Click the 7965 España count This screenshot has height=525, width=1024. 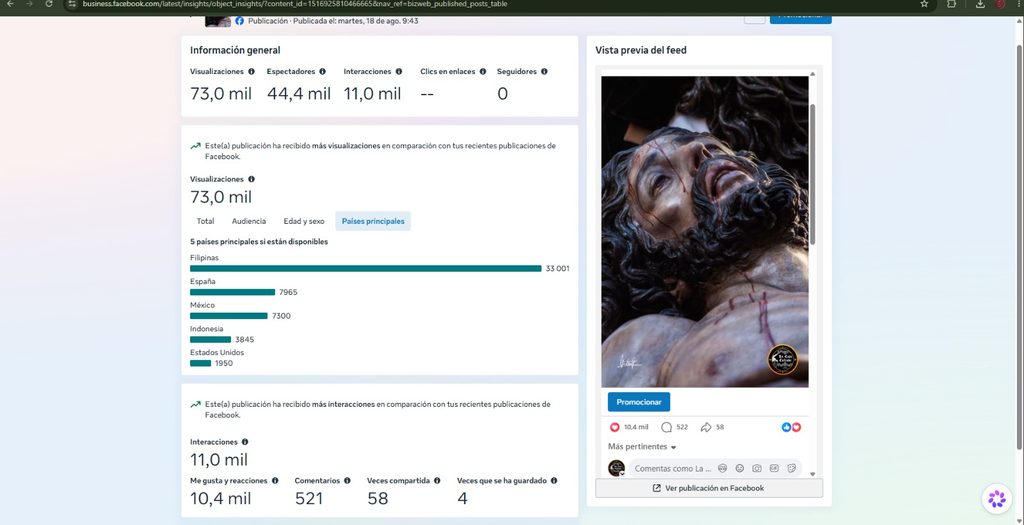click(288, 293)
